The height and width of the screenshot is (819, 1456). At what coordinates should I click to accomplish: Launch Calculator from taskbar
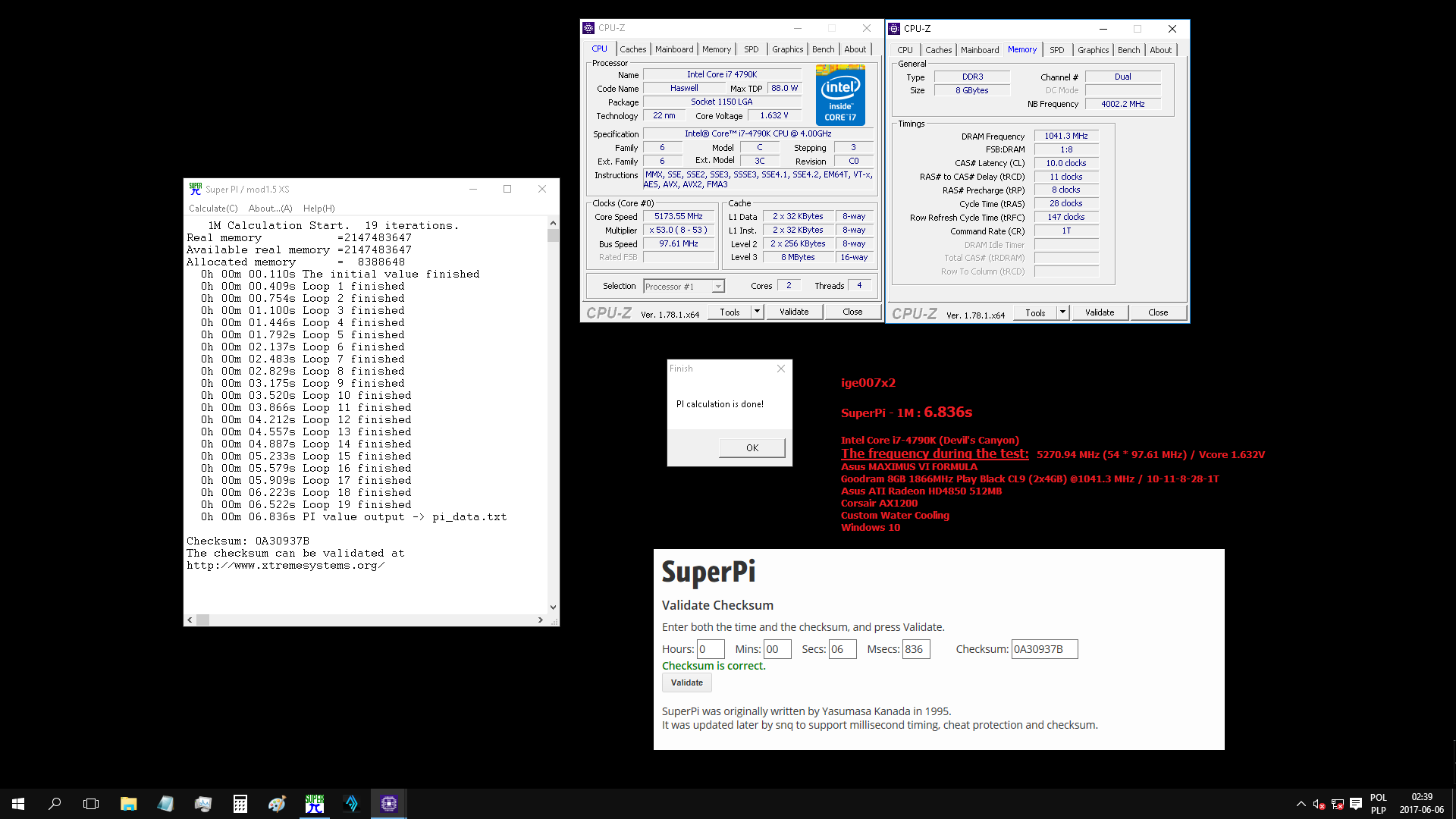(x=240, y=804)
